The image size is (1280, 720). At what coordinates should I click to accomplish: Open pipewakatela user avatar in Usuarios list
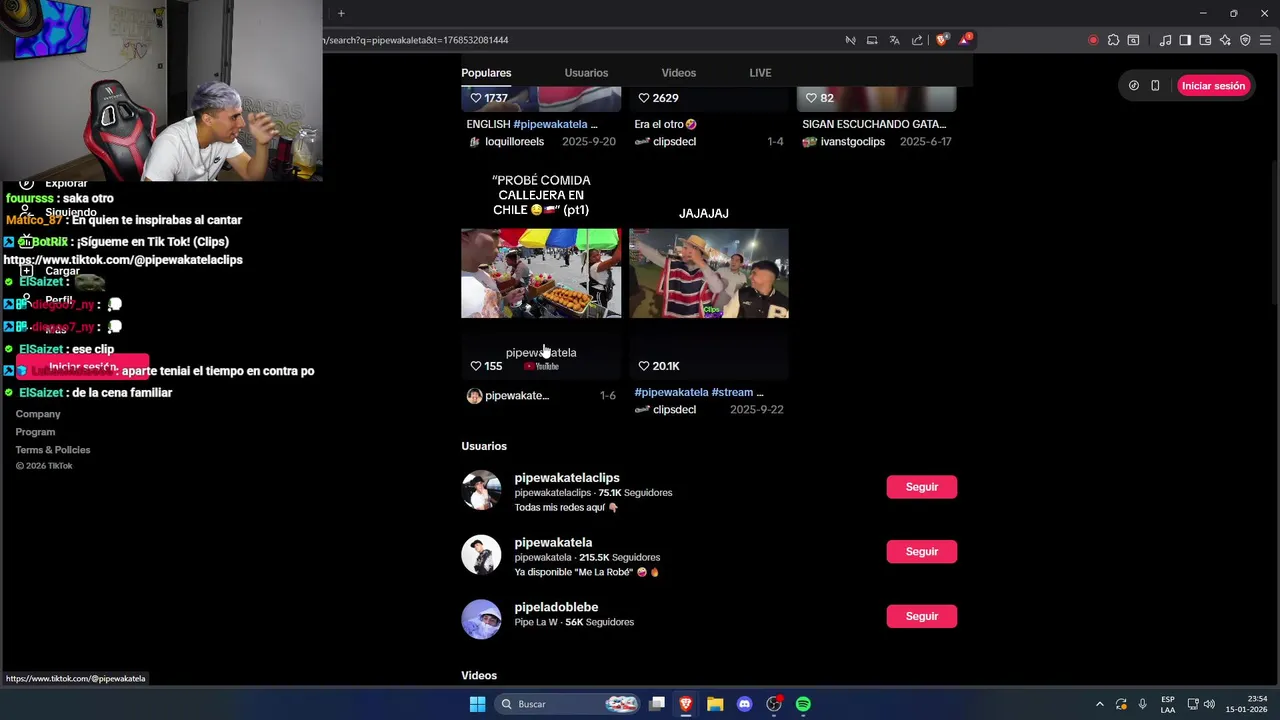[x=481, y=555]
